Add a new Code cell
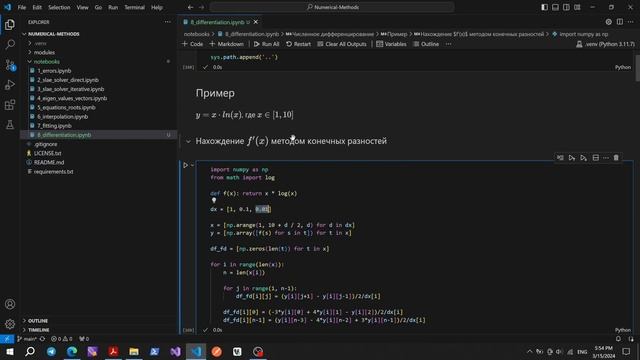640x360 pixels. point(192,44)
